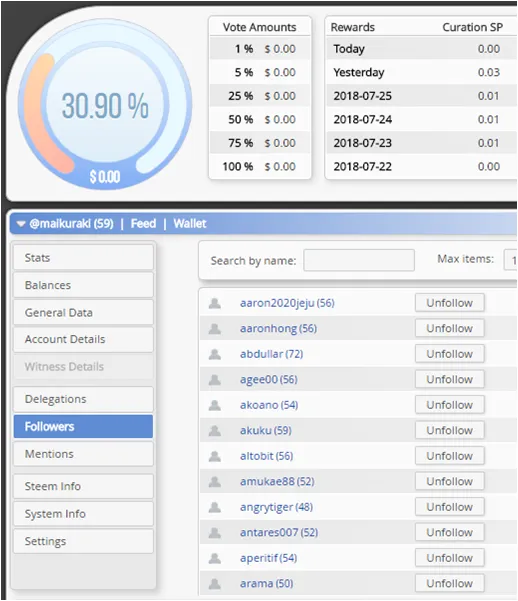The height and width of the screenshot is (601, 518).
Task: Open the Steem Info section
Action: 83,486
